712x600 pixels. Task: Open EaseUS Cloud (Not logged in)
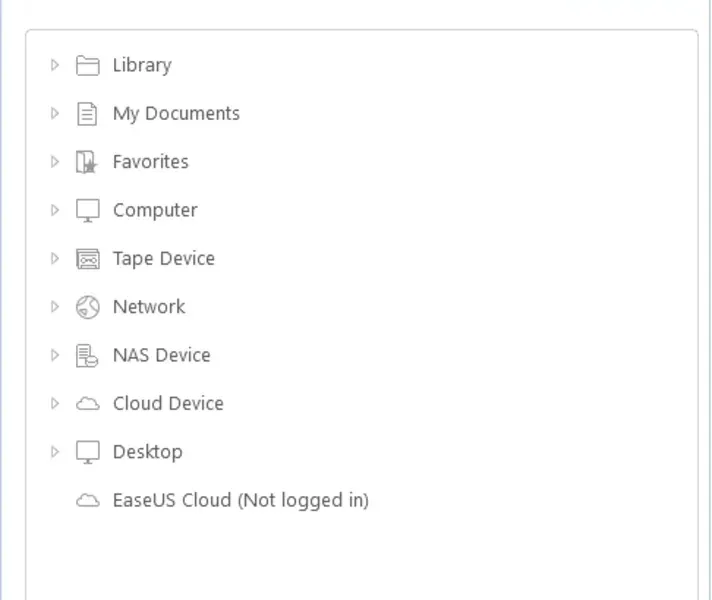pos(240,500)
